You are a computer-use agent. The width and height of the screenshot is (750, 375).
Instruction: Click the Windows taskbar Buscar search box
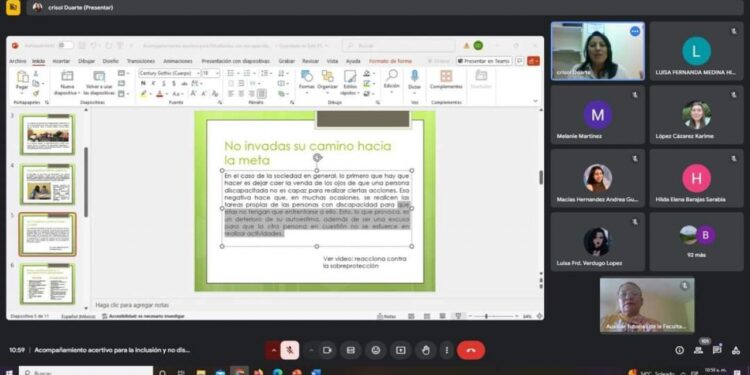point(86,372)
